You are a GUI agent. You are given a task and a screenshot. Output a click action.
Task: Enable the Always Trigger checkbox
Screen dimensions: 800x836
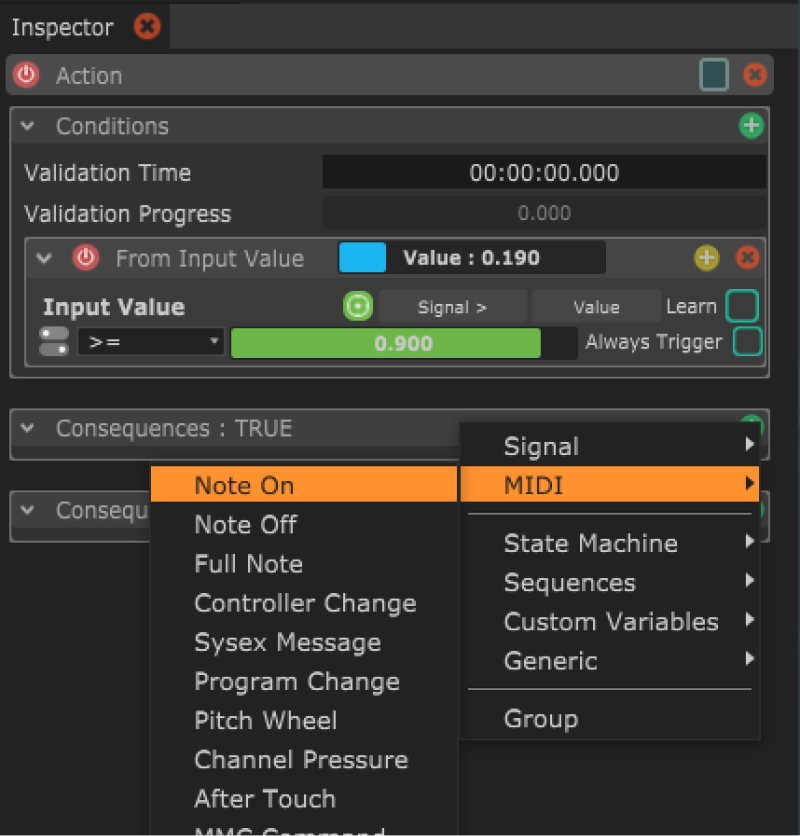[747, 342]
